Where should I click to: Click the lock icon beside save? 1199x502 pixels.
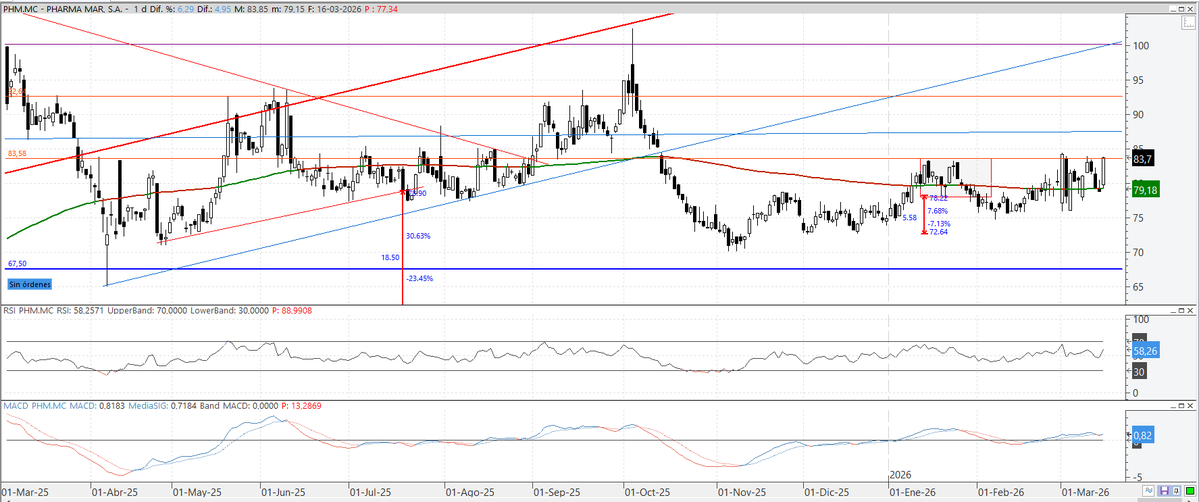pyautogui.click(x=1177, y=491)
